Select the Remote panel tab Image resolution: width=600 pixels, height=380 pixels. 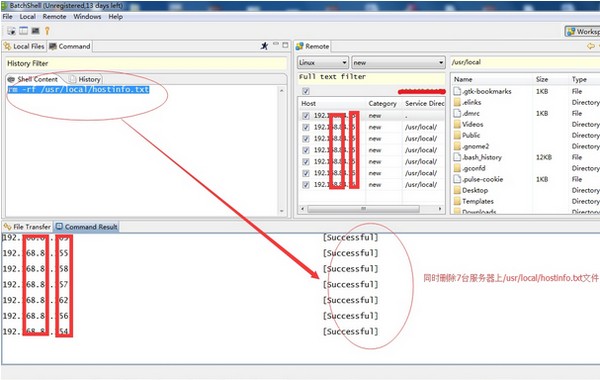[313, 46]
